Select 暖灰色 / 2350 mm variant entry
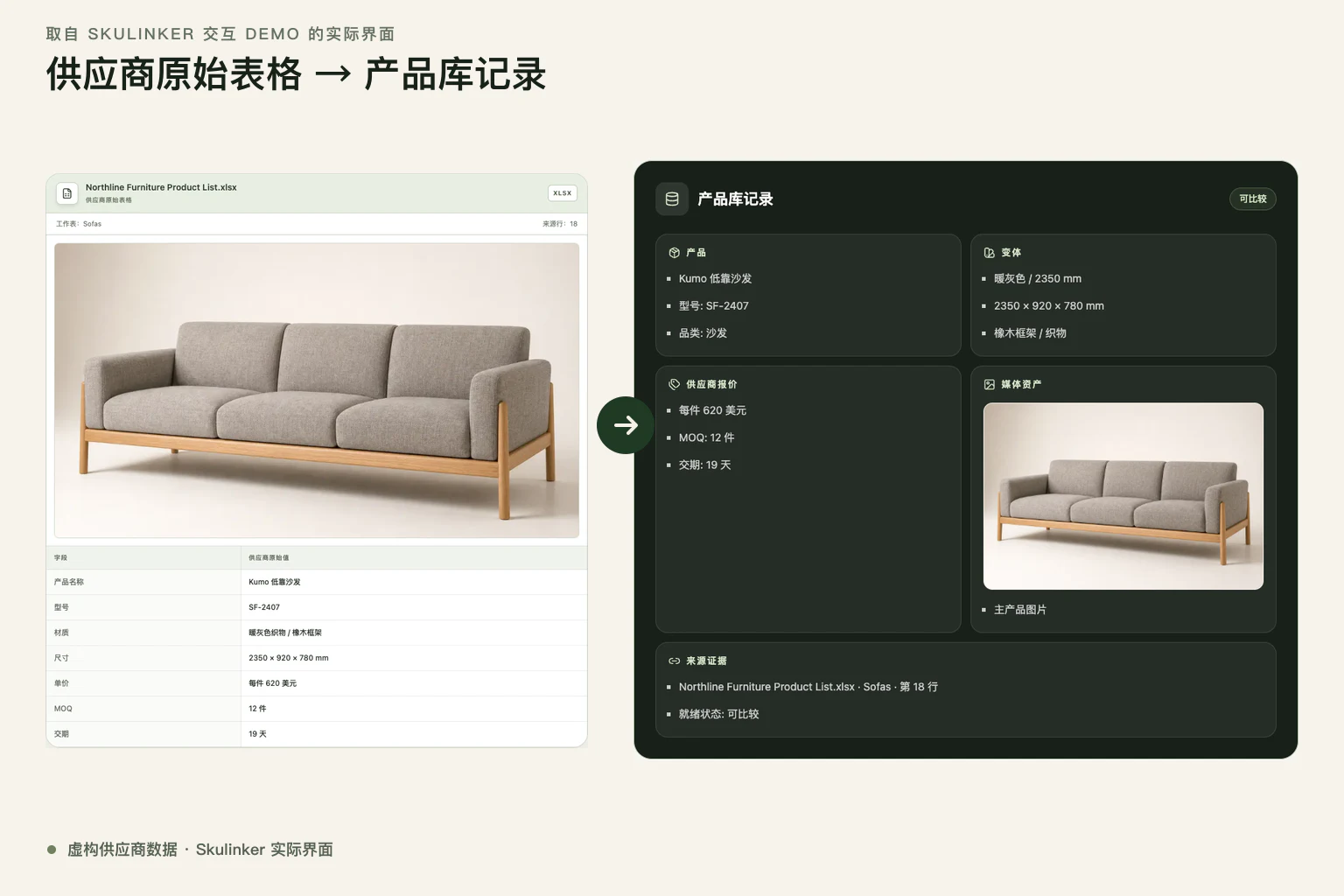 [x=1038, y=279]
